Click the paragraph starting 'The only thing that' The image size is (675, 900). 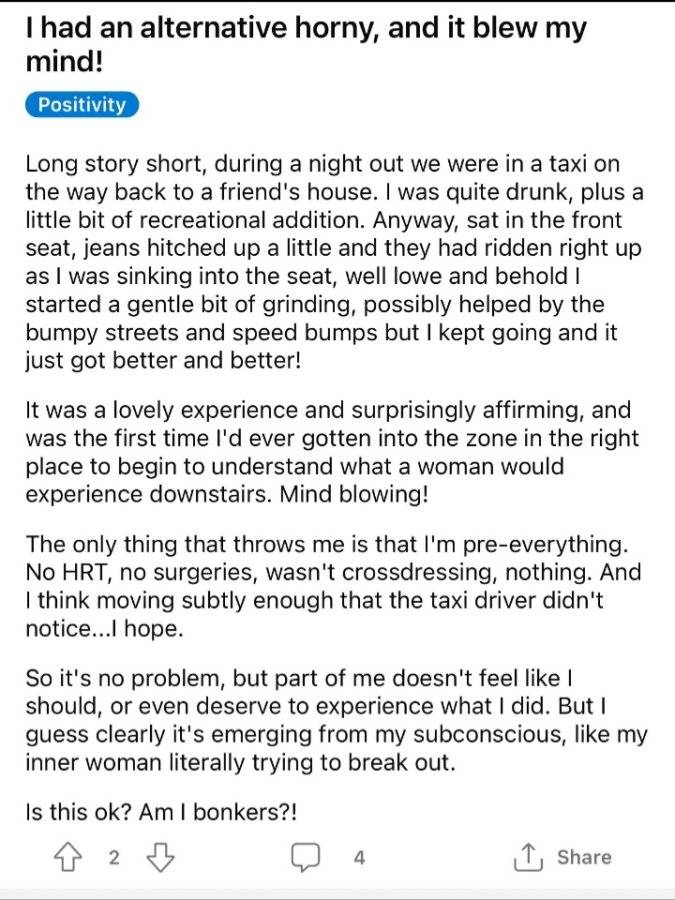click(333, 586)
